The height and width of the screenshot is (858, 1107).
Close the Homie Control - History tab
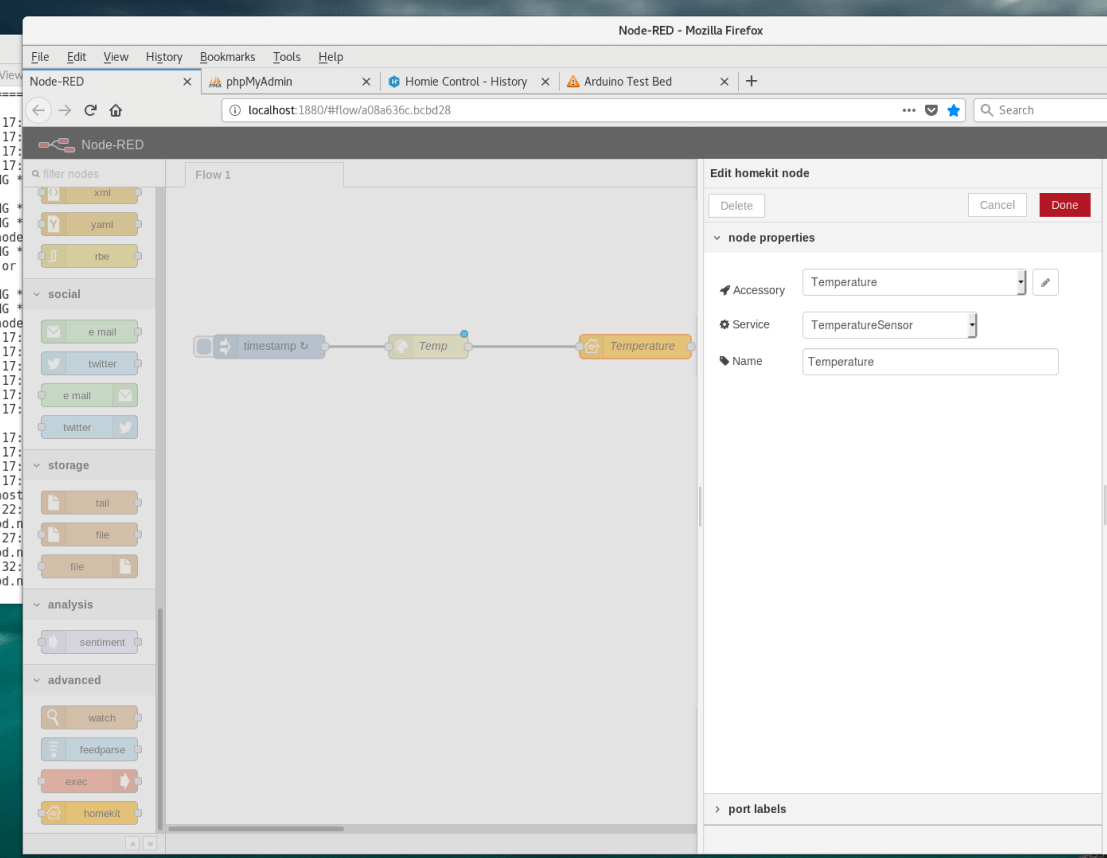(545, 82)
